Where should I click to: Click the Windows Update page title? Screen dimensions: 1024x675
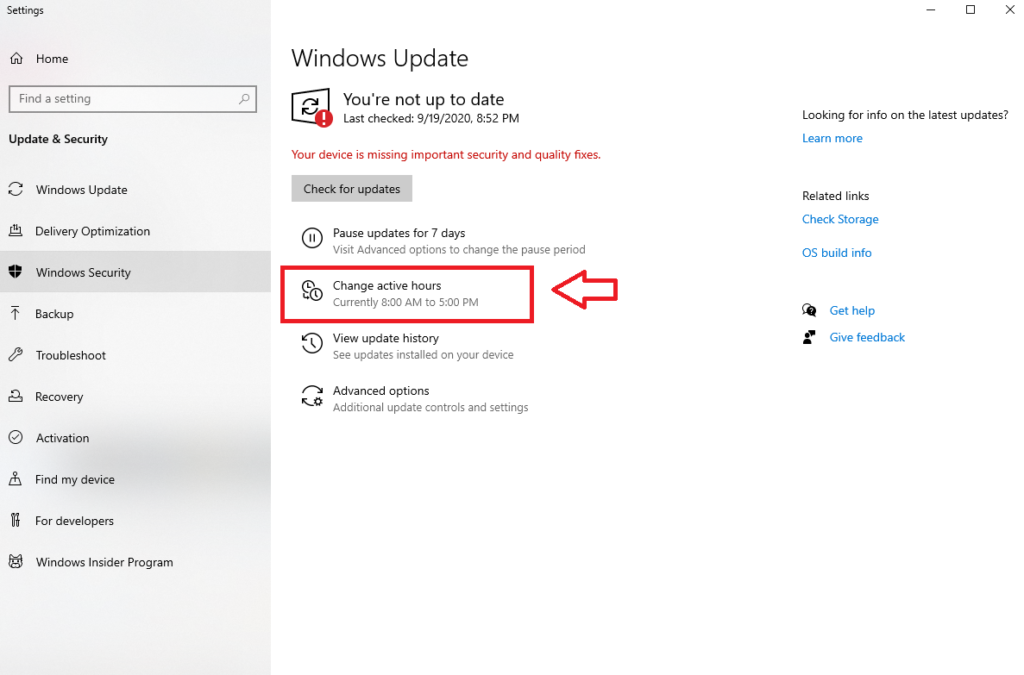pos(379,58)
